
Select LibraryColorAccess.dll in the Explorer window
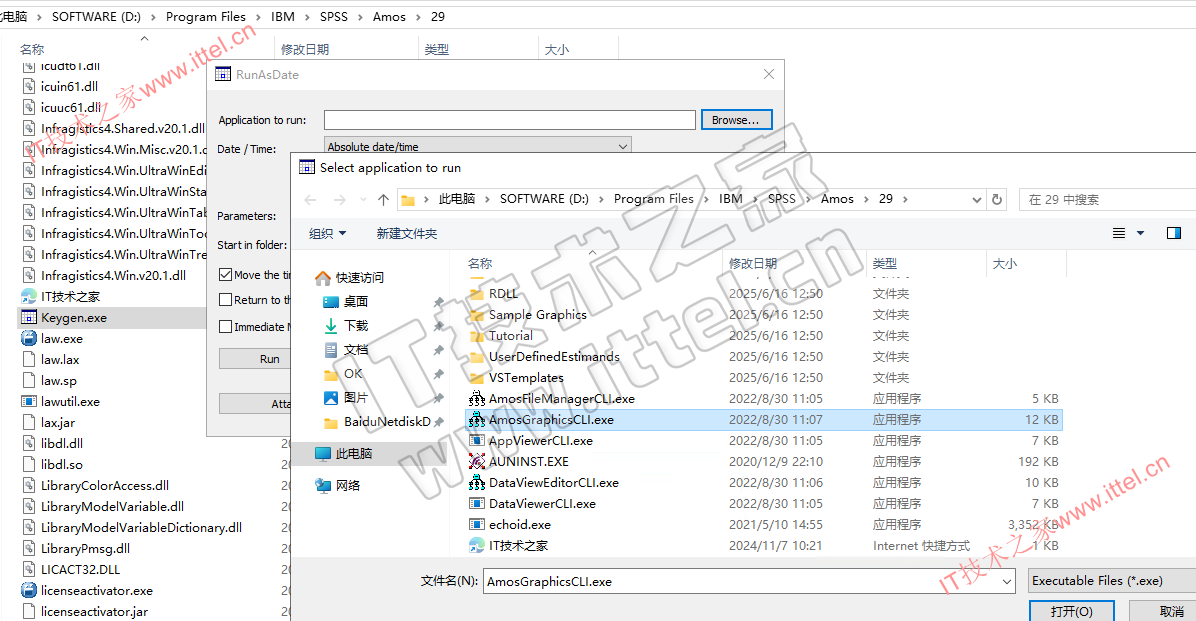coord(105,485)
